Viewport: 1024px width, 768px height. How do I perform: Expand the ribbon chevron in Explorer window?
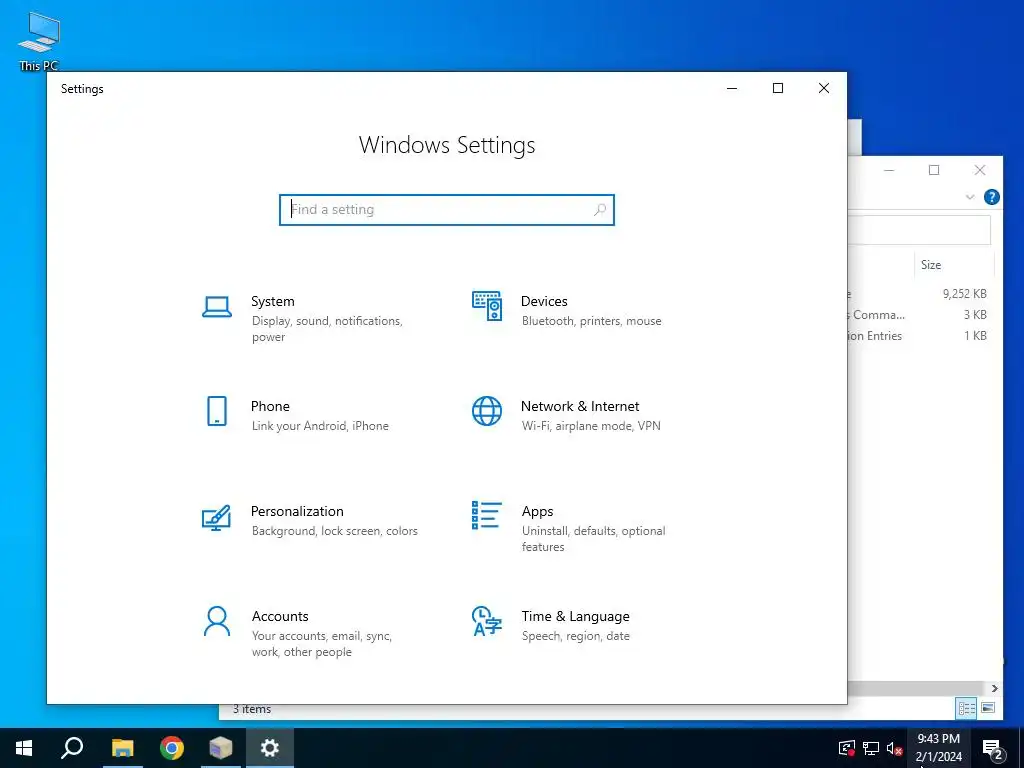(x=970, y=197)
